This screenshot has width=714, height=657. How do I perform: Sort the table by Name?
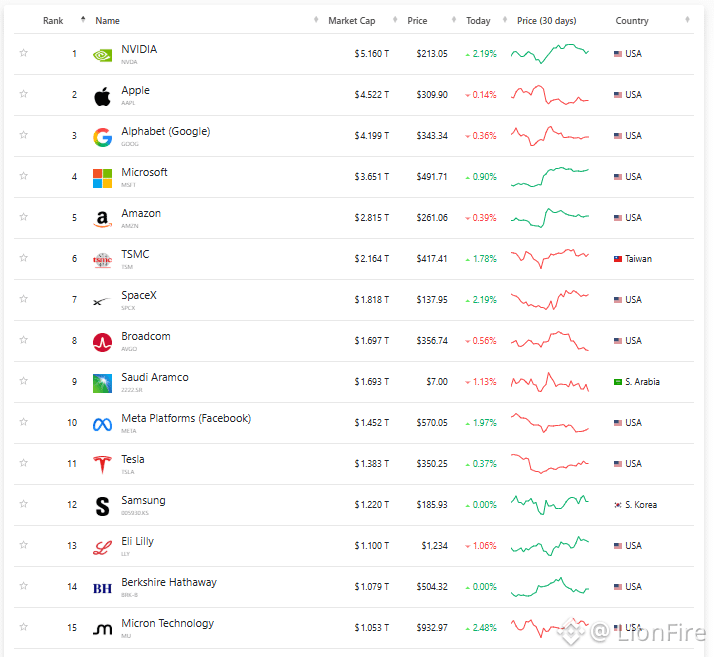pos(107,21)
